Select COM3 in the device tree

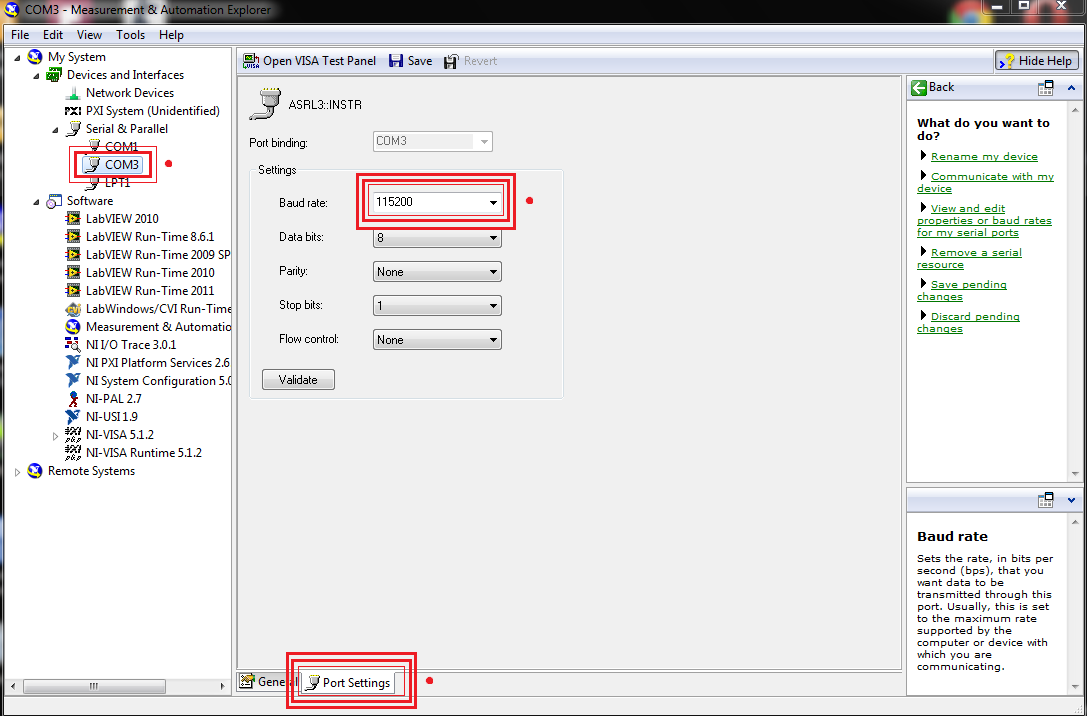pyautogui.click(x=122, y=165)
